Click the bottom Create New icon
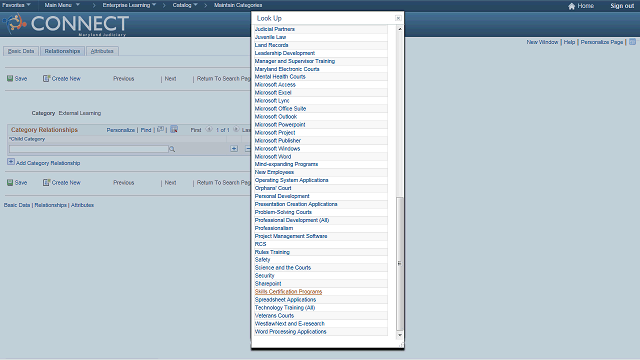Image resolution: width=640 pixels, height=360 pixels. [47, 182]
